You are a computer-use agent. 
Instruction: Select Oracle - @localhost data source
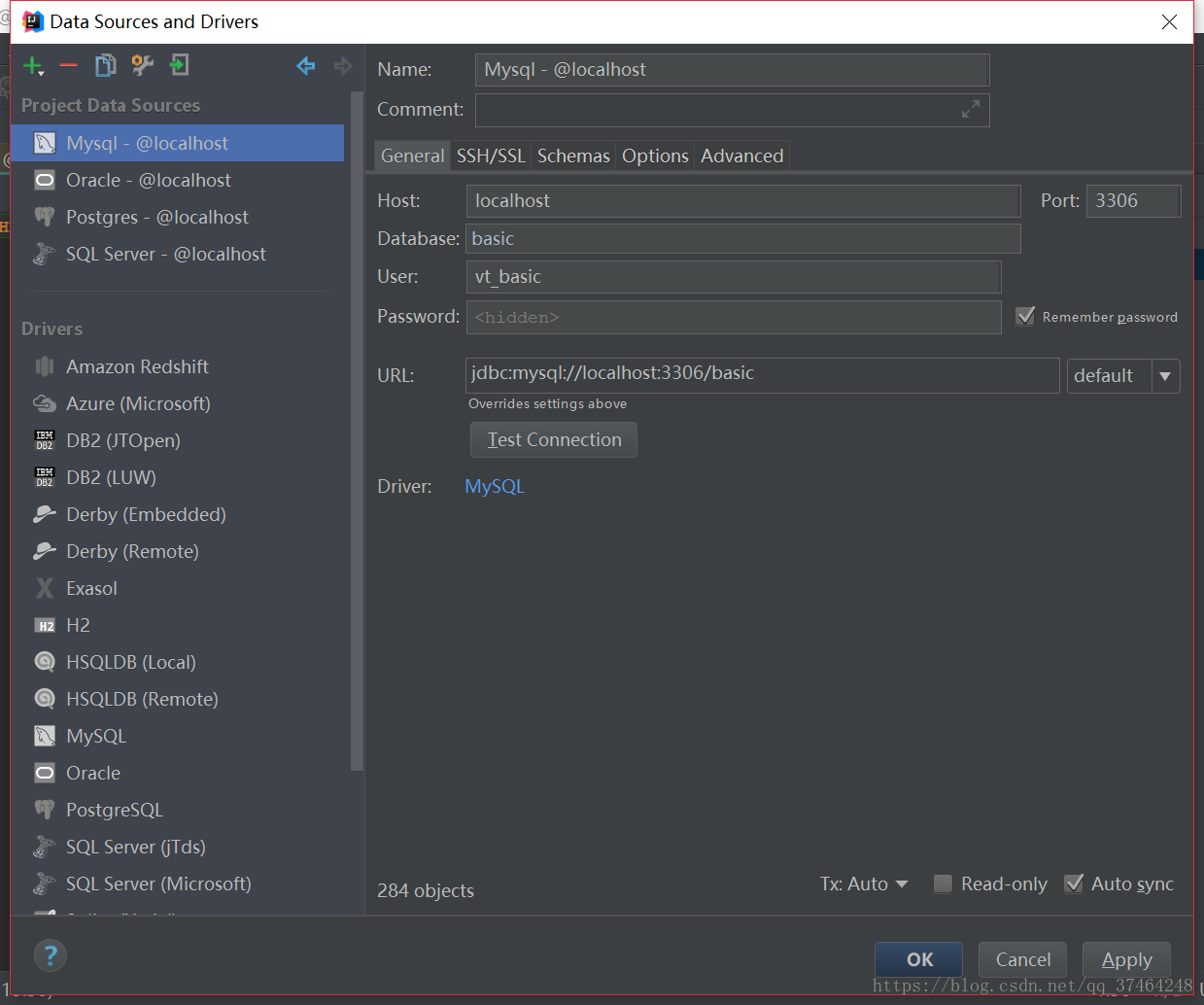coord(177,180)
